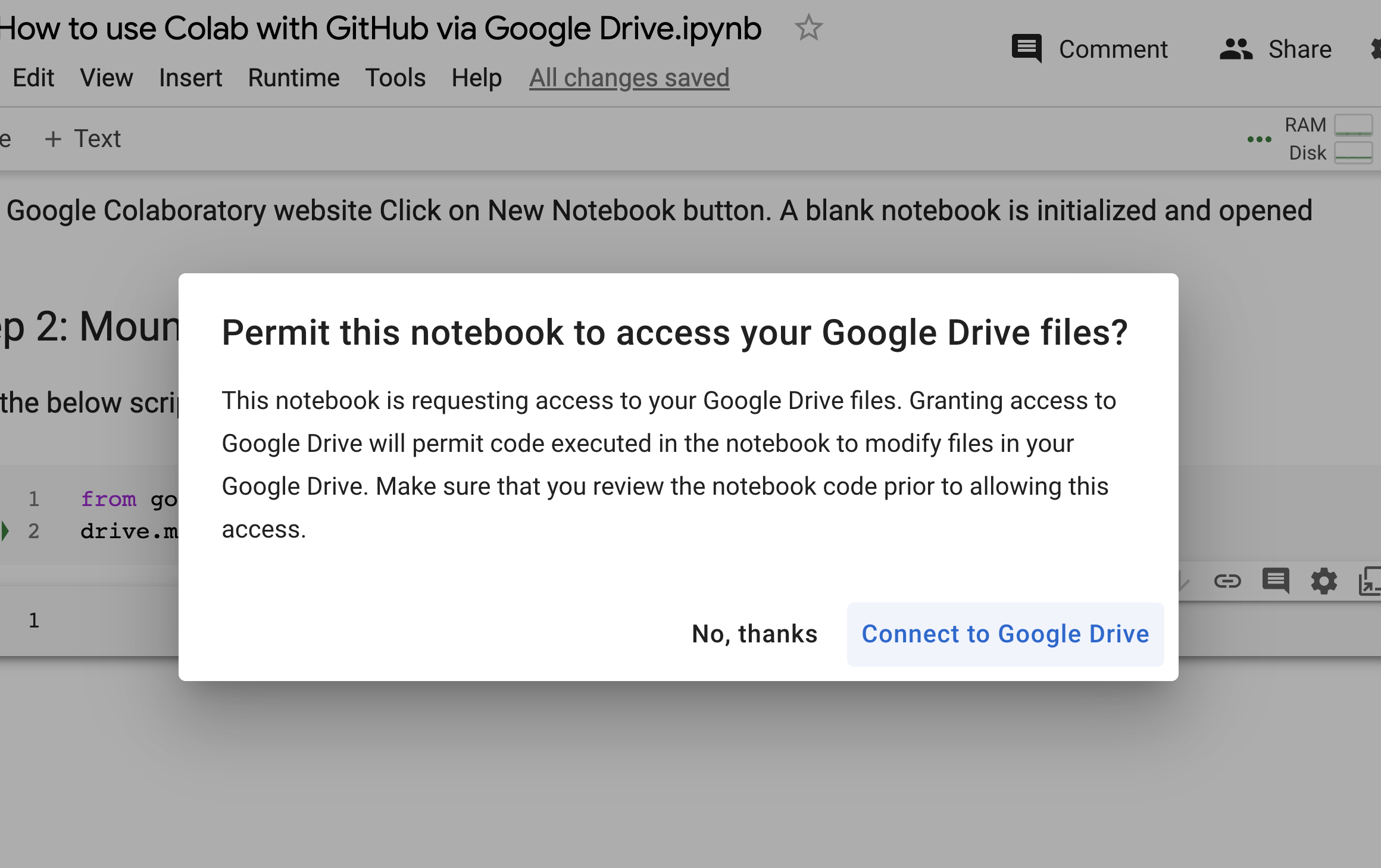Click the green connecting dots indicator
This screenshot has width=1381, height=868.
(1259, 139)
